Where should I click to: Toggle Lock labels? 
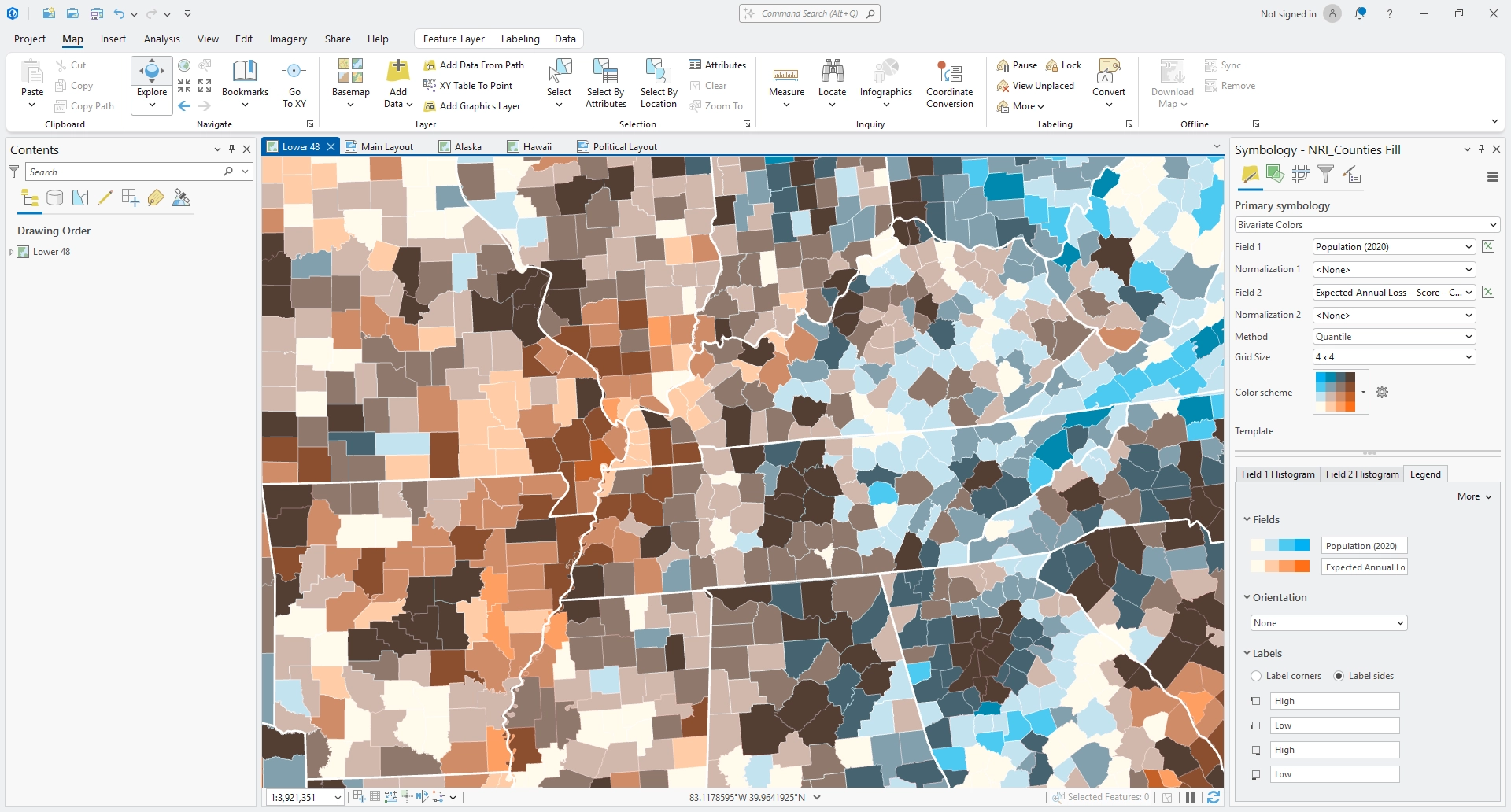coord(1063,65)
